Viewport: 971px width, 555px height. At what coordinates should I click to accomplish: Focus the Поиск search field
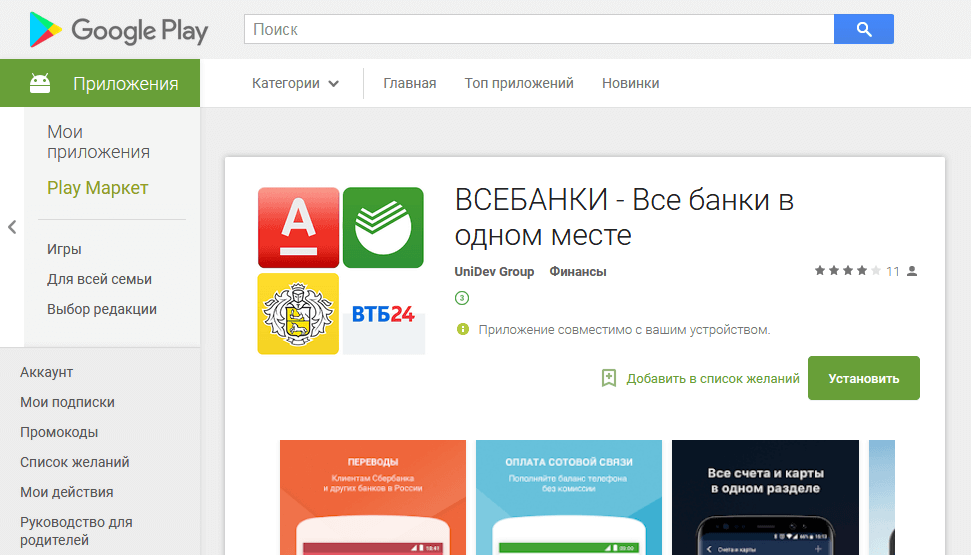coord(539,29)
